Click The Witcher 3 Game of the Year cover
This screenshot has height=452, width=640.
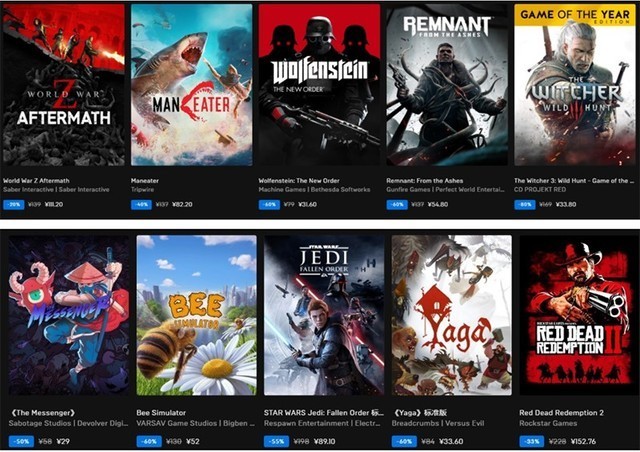[575, 85]
